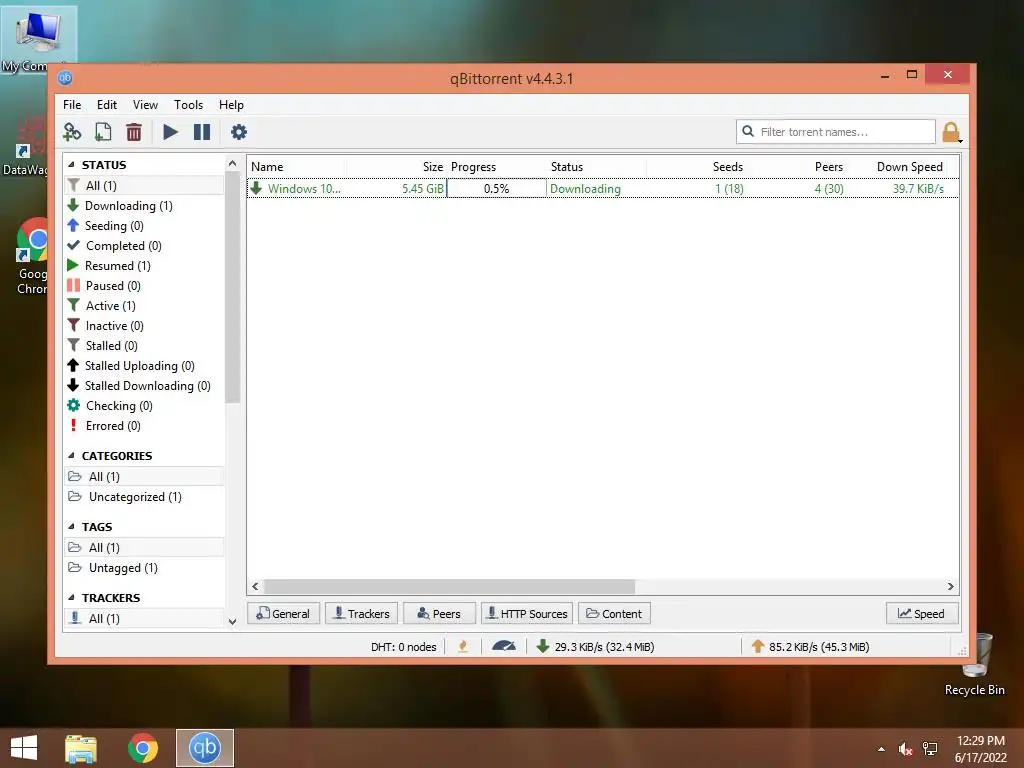The image size is (1024, 768).
Task: Select All (1) under CATEGORIES
Action: pyautogui.click(x=144, y=477)
